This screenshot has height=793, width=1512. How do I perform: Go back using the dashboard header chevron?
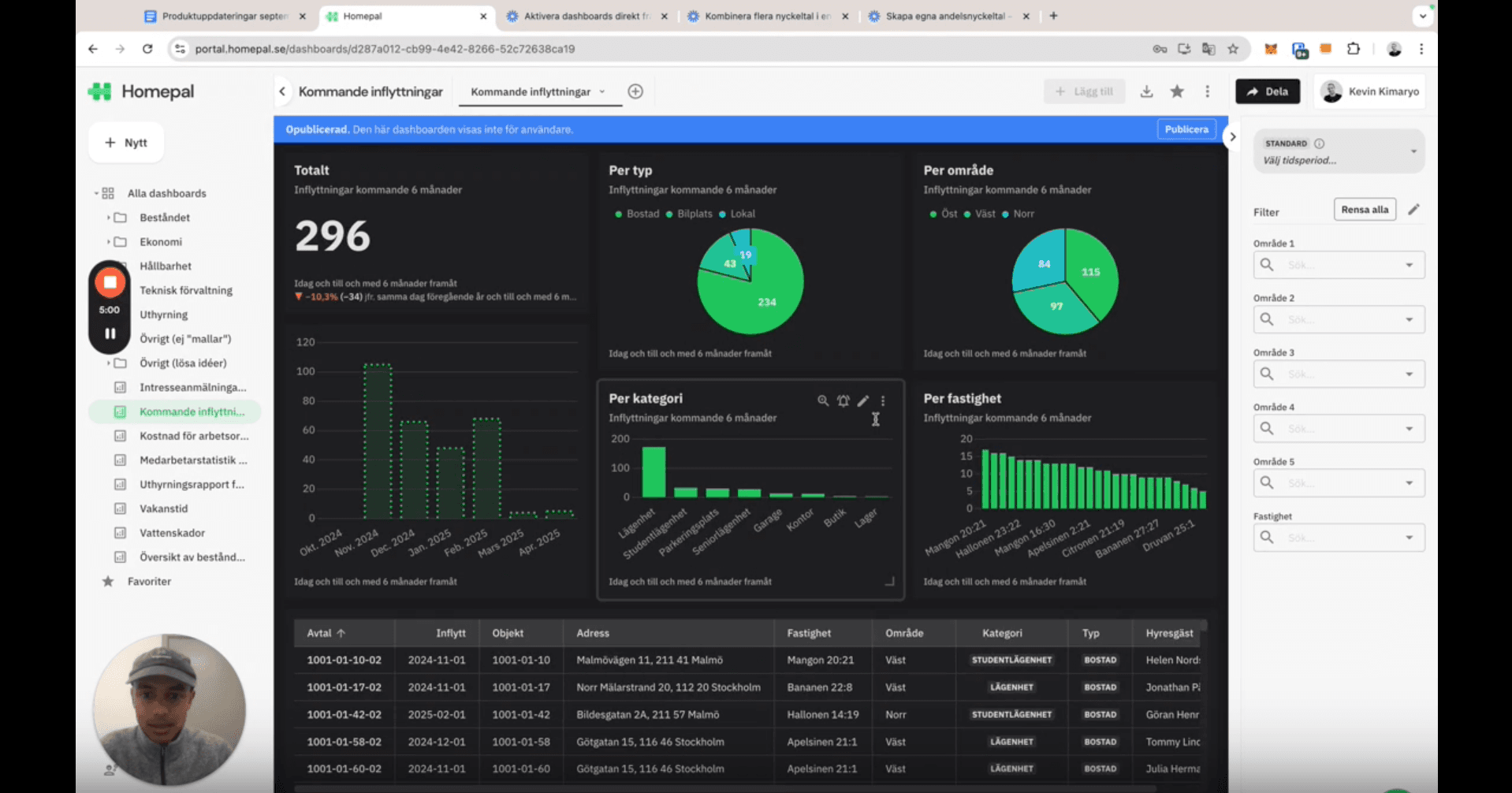coord(282,91)
